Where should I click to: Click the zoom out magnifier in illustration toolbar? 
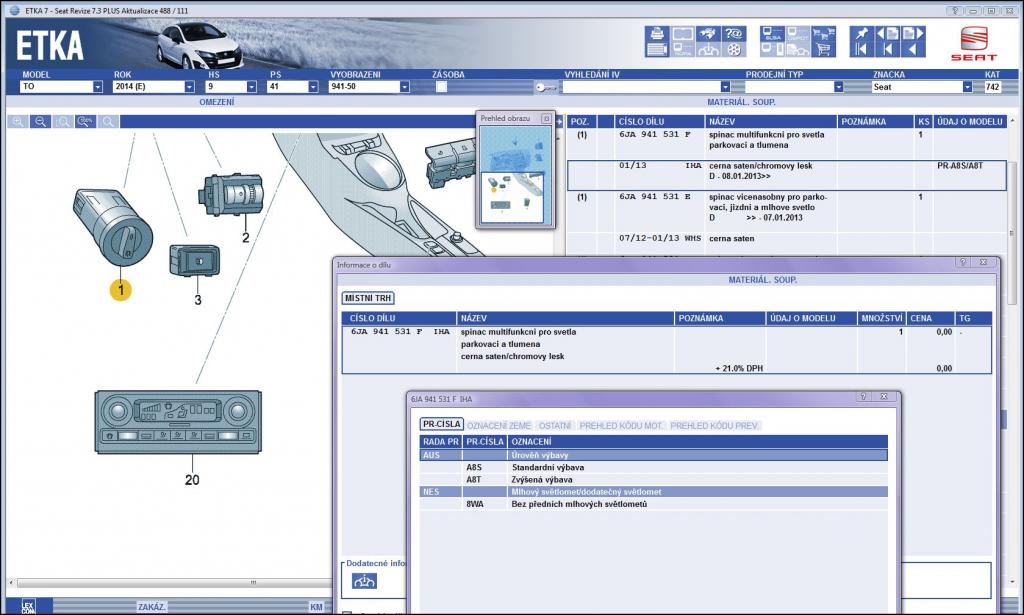click(40, 121)
